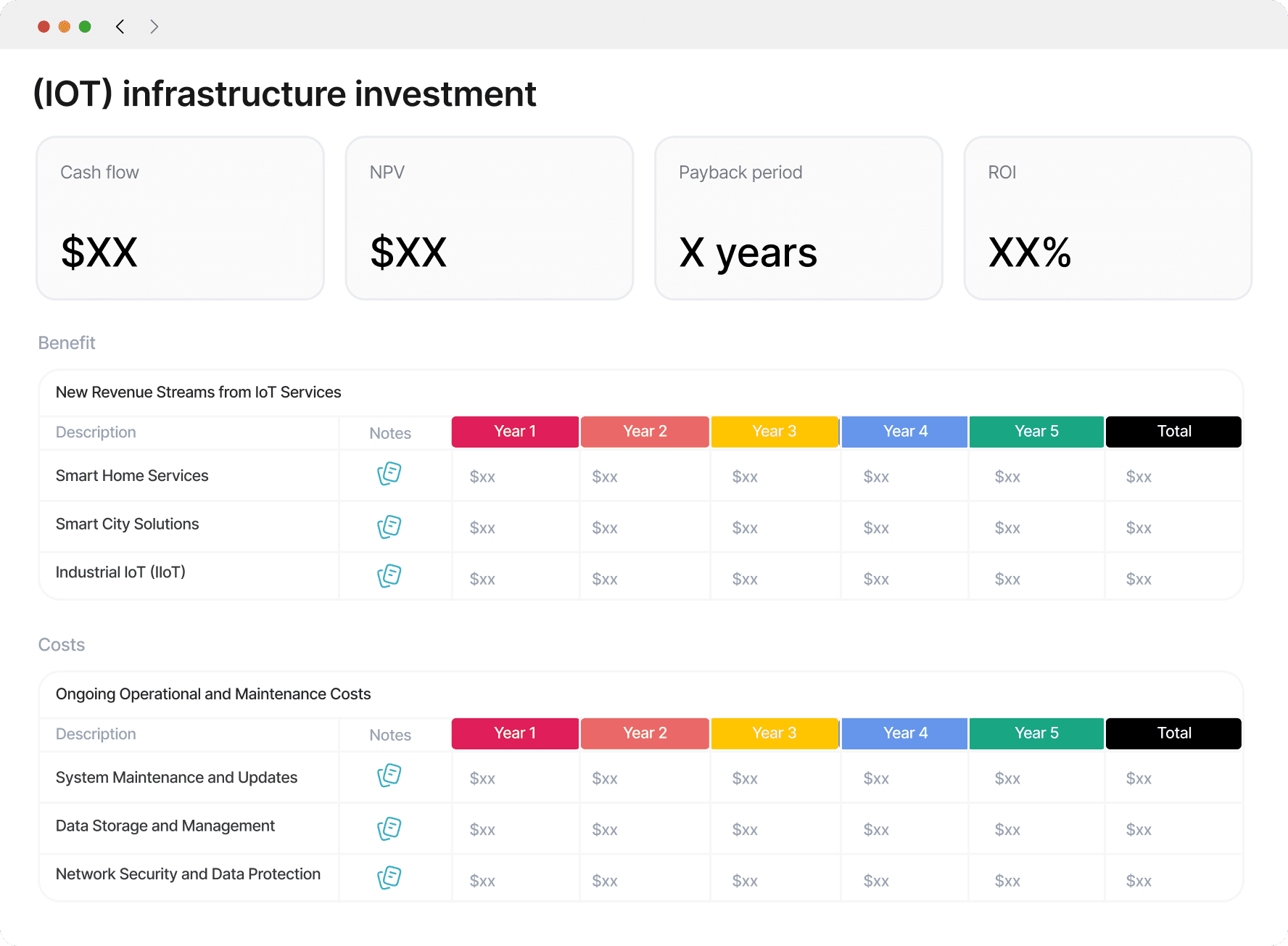Select black Total header in Costs table
The width and height of the screenshot is (1288, 946).
1173,733
